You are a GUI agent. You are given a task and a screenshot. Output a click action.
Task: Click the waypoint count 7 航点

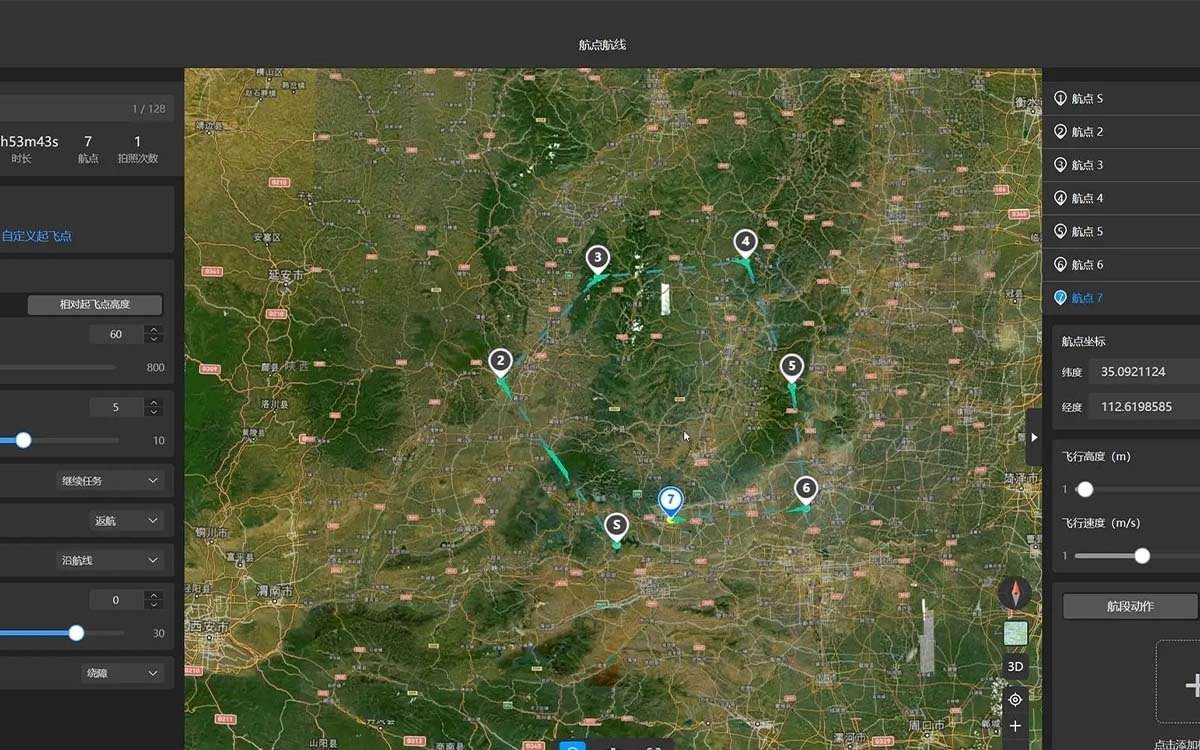(88, 149)
